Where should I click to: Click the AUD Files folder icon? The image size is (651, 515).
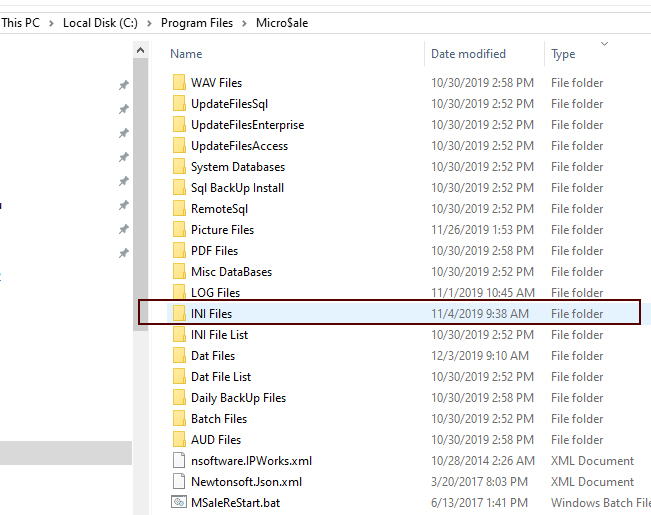[178, 440]
